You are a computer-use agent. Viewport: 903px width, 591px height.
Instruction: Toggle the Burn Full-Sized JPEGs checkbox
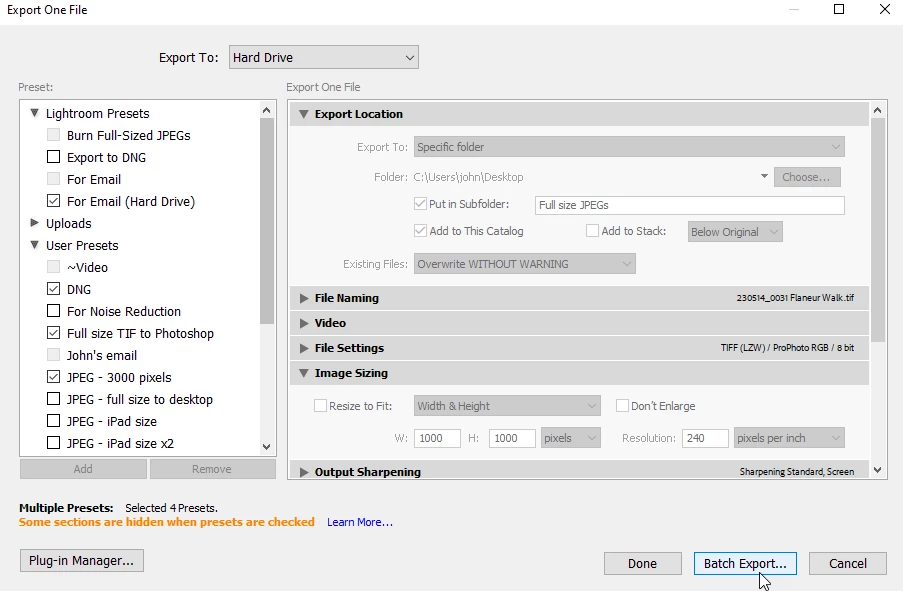tap(54, 135)
